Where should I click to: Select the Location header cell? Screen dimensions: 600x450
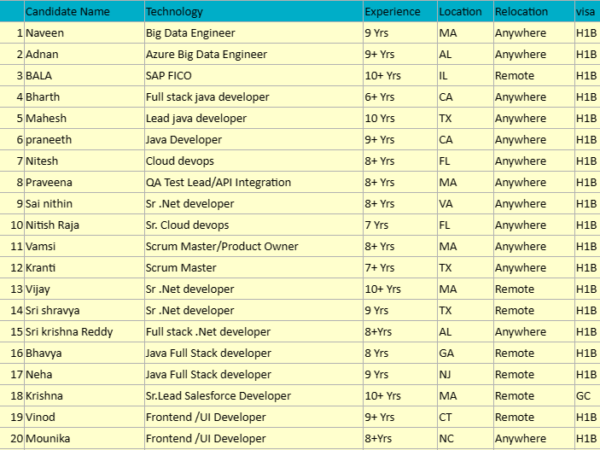[459, 12]
